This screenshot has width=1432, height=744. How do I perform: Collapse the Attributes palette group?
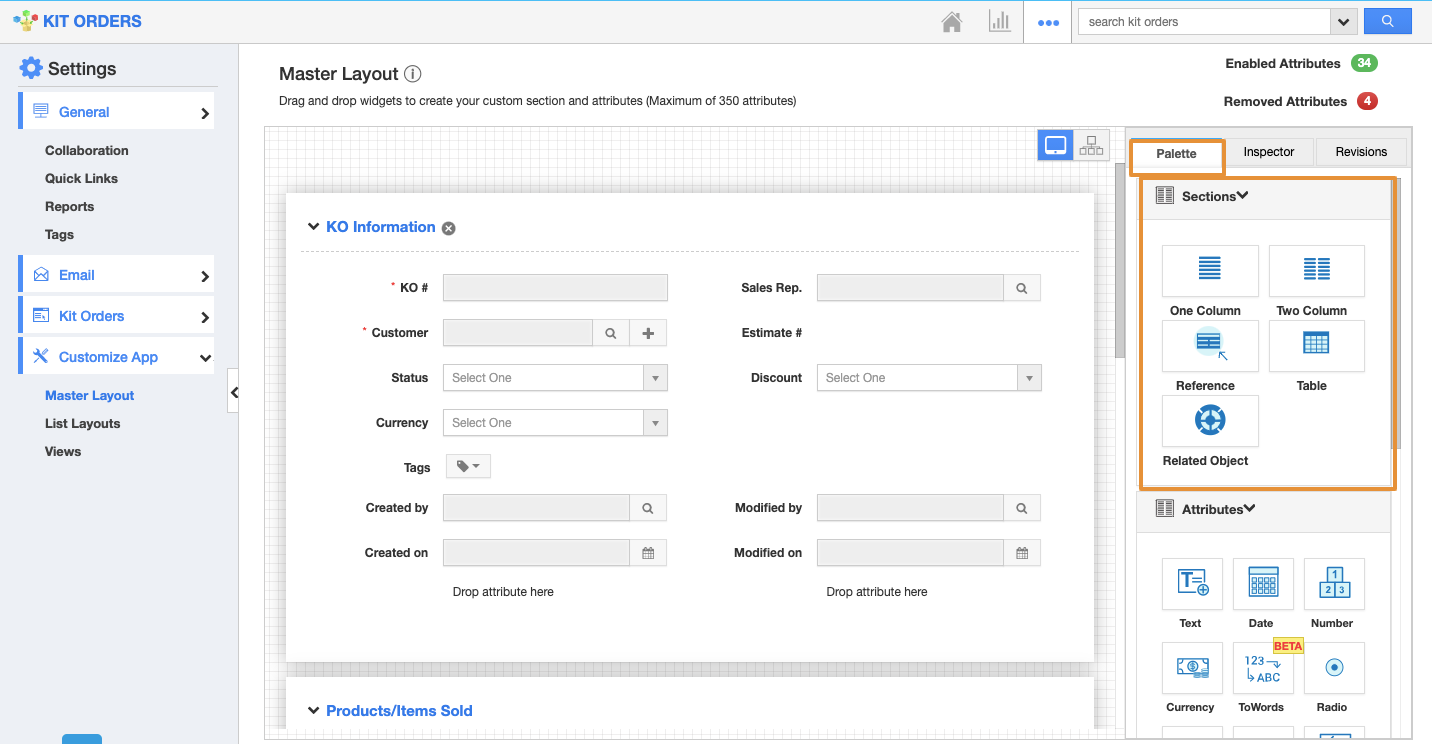click(1250, 509)
